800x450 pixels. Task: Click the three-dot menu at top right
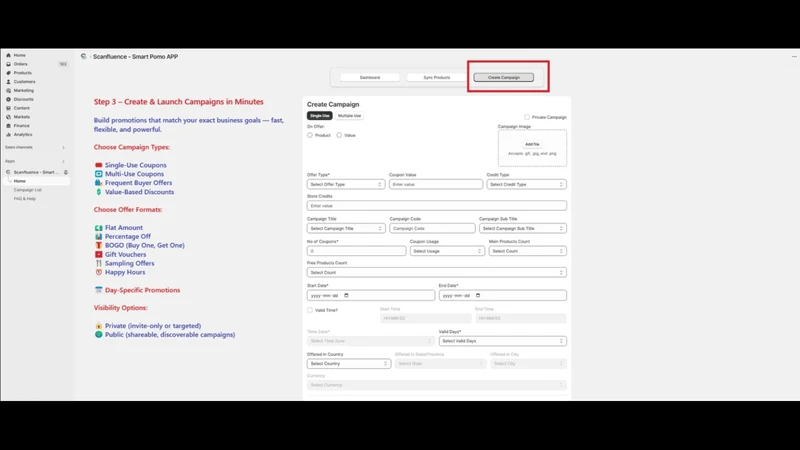click(x=794, y=57)
